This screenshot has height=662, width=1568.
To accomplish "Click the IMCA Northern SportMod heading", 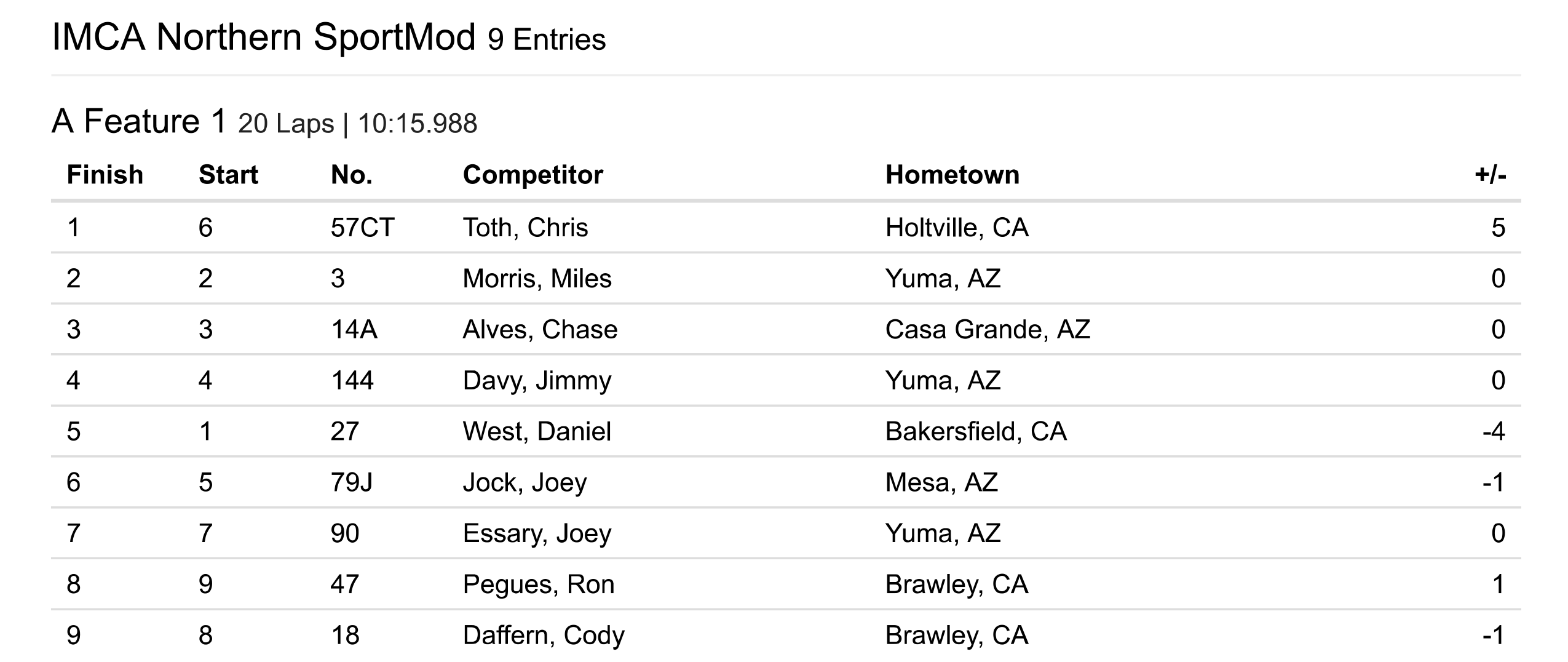I will (264, 37).
